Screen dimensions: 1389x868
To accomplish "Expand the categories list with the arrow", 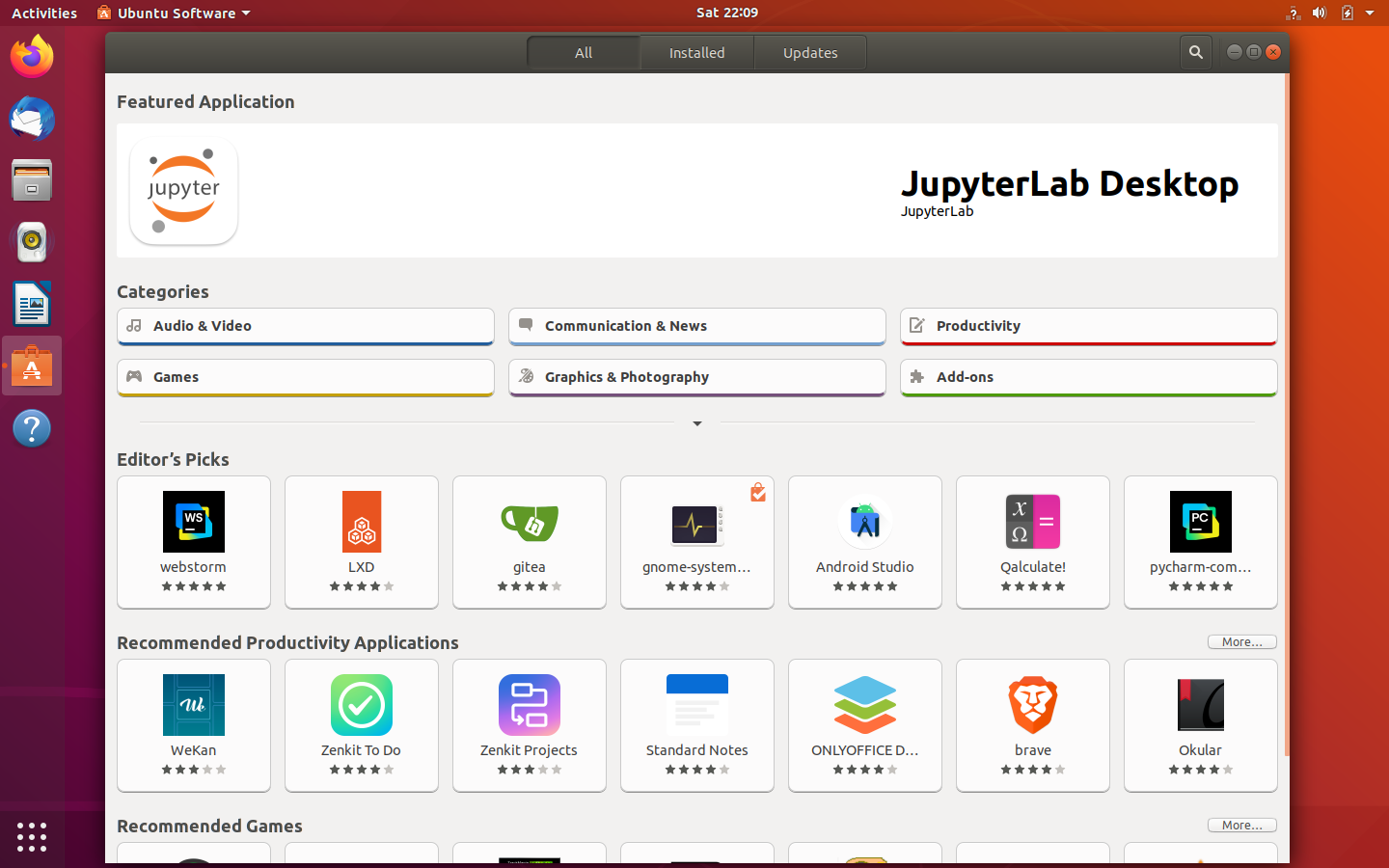I will point(697,423).
